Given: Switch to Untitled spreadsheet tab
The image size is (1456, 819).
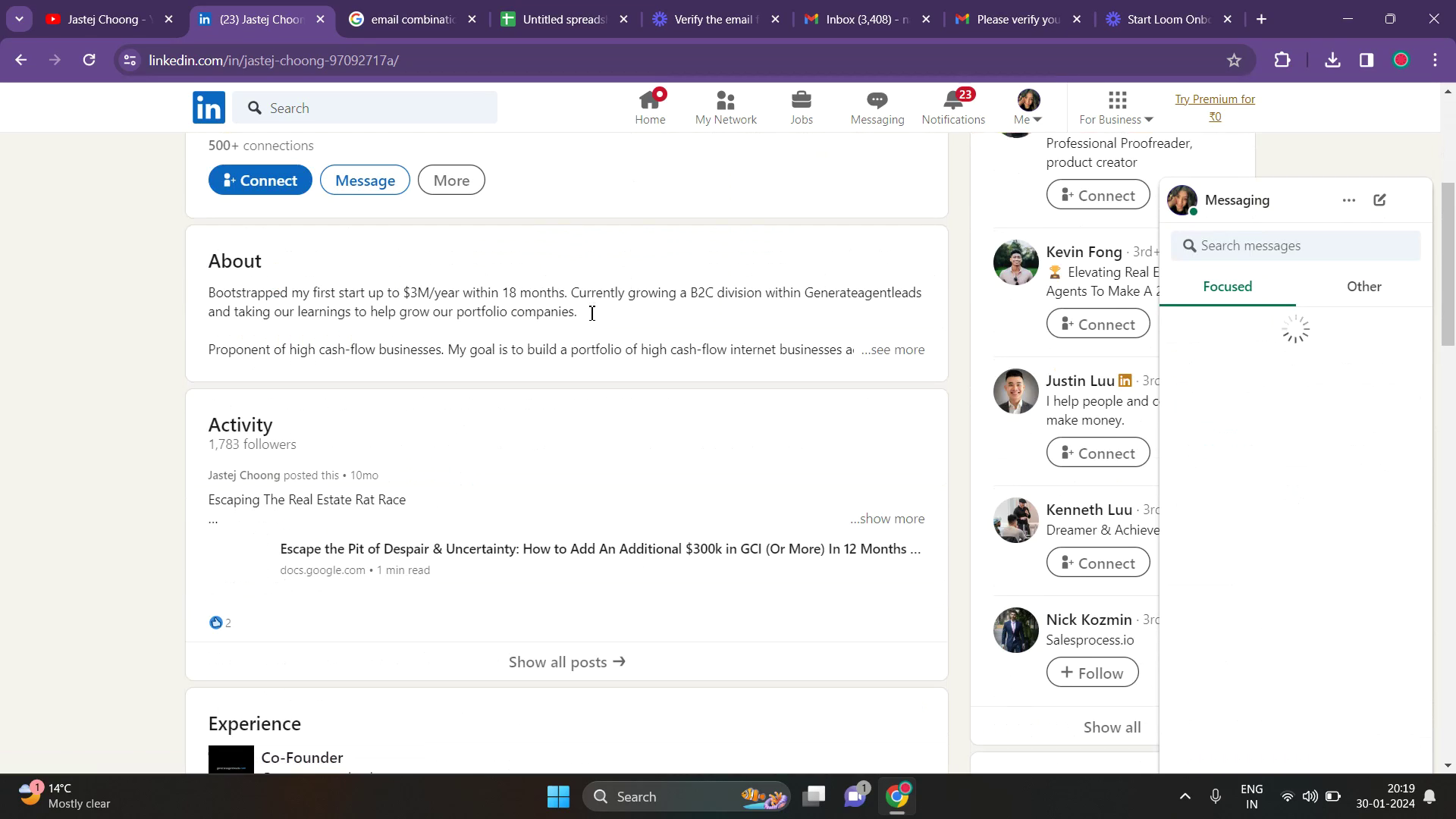Looking at the screenshot, I should 565,20.
